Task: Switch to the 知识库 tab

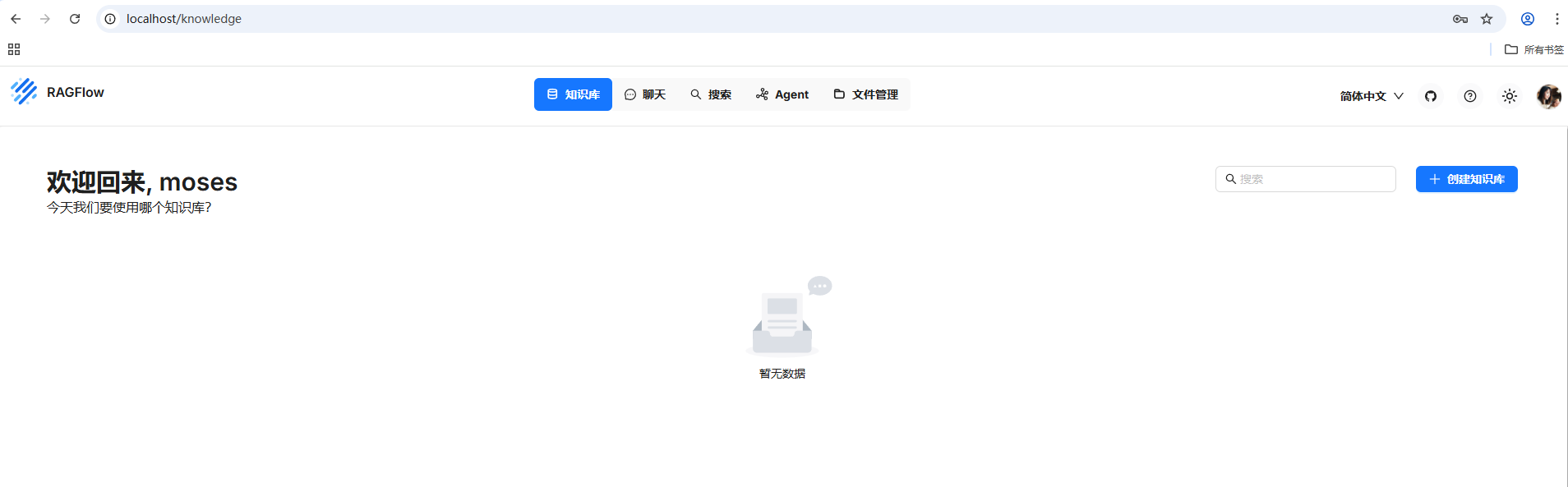Action: 573,94
